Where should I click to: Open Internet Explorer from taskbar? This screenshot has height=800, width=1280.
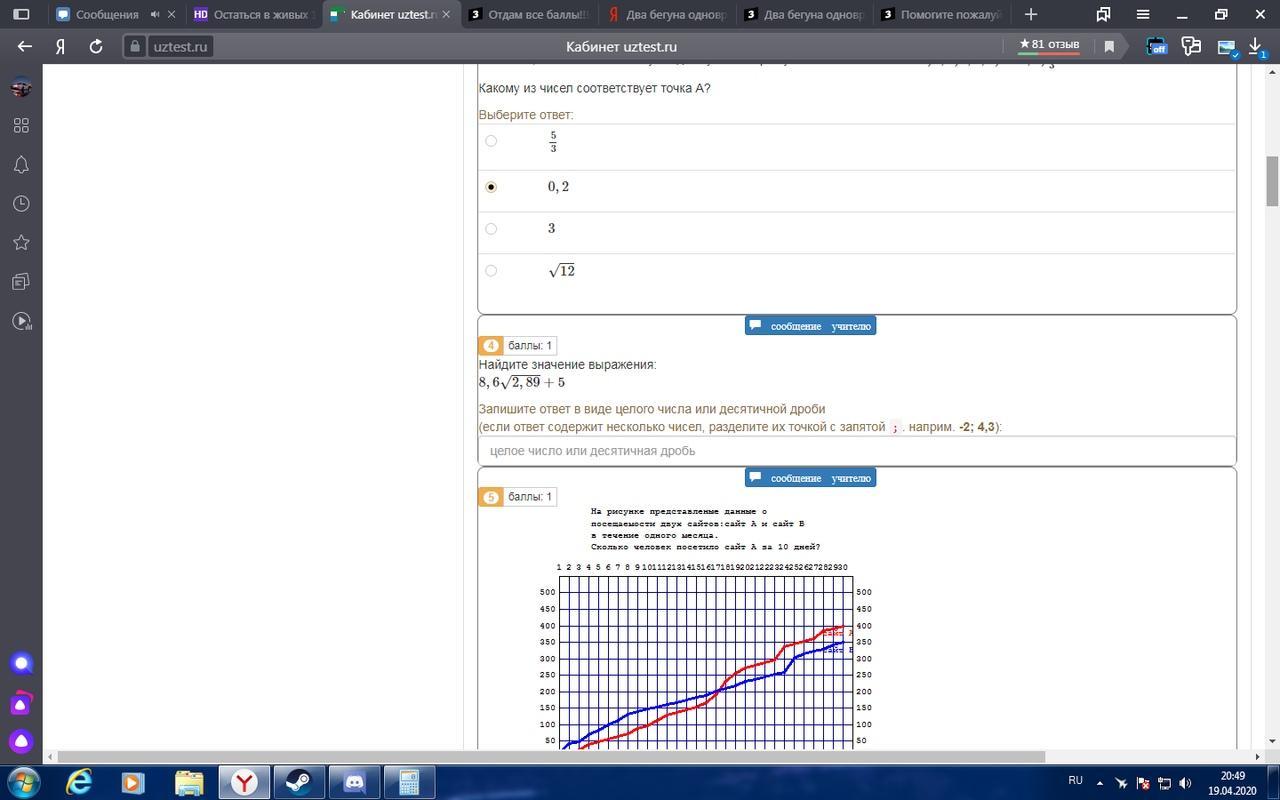pyautogui.click(x=79, y=781)
